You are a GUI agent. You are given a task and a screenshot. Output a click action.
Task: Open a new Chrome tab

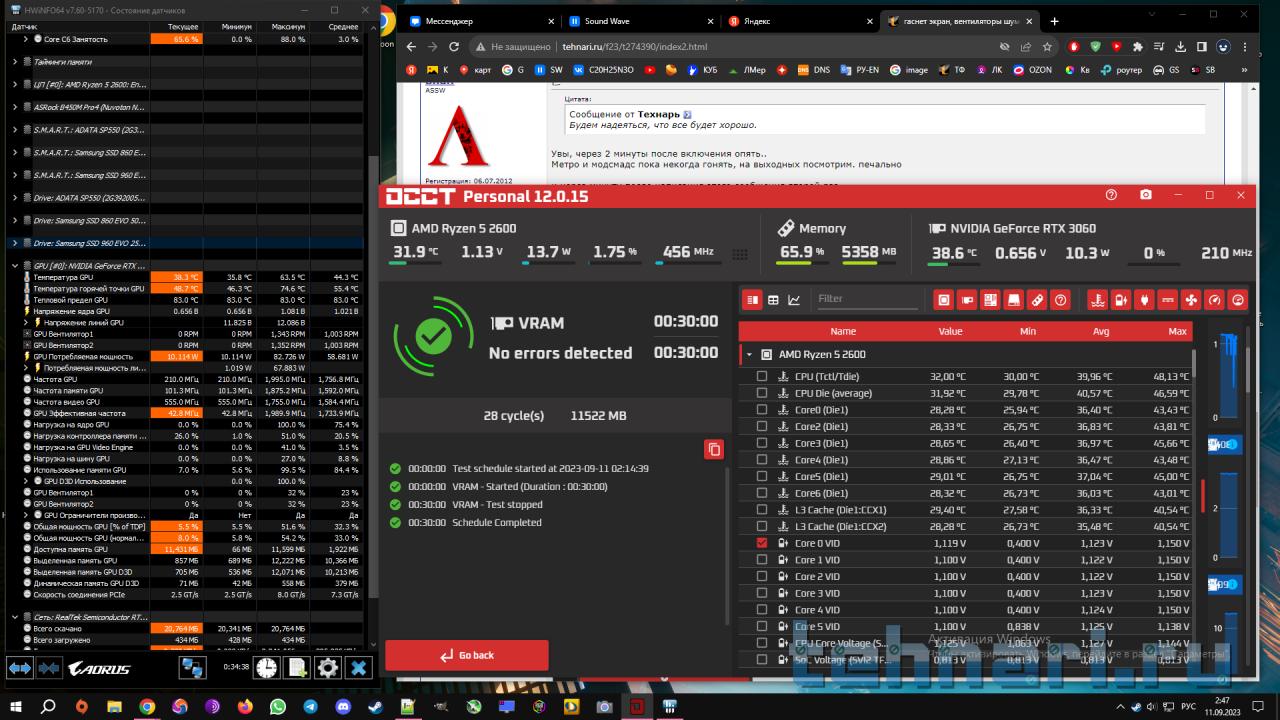(1054, 21)
